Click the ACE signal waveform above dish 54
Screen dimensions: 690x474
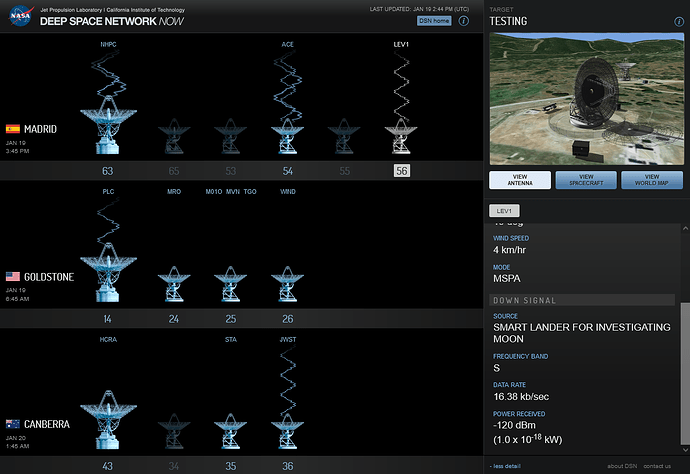pyautogui.click(x=288, y=86)
